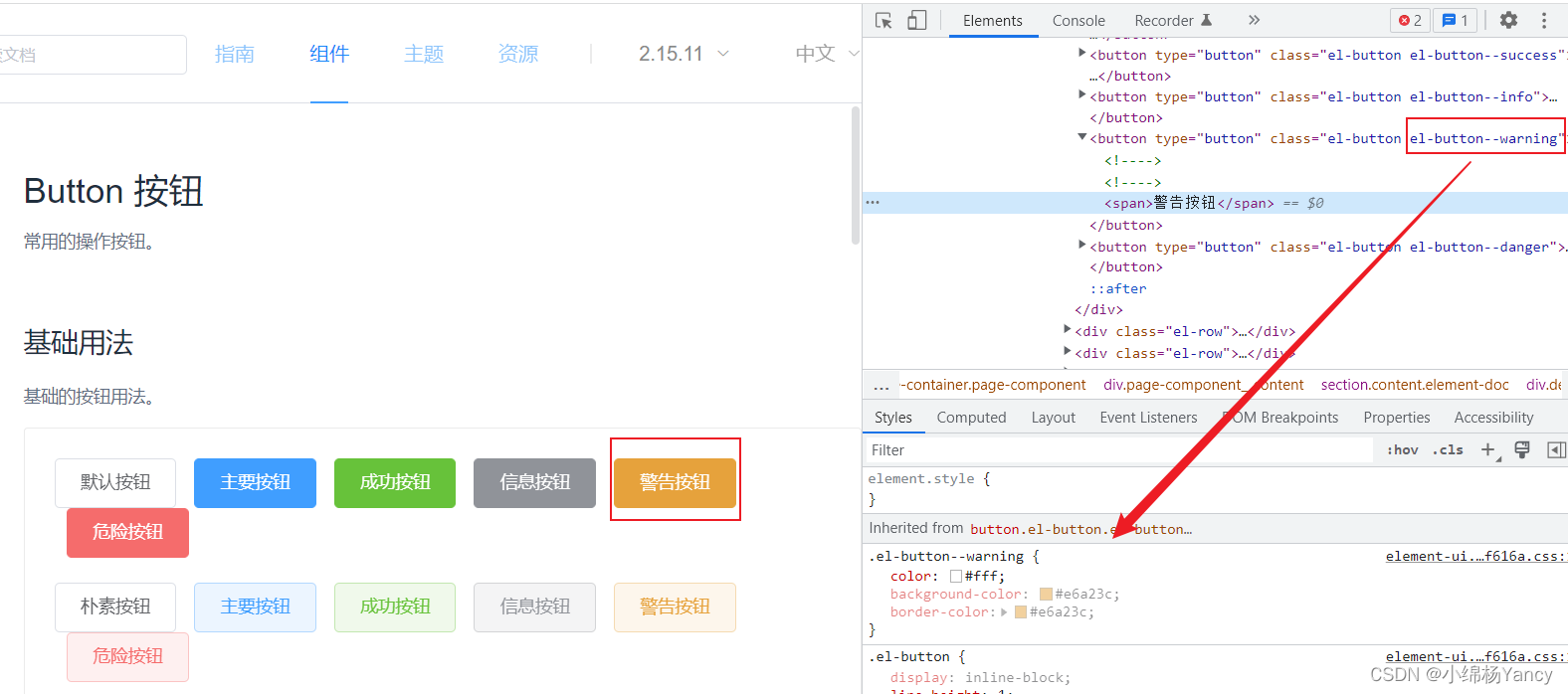
Task: Select the Styles pane tab
Action: pyautogui.click(x=892, y=418)
